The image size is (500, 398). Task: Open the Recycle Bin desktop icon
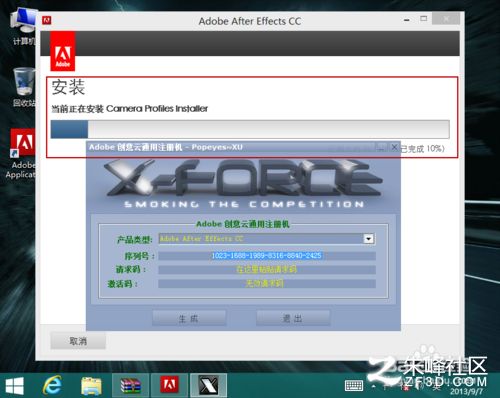pyautogui.click(x=24, y=87)
